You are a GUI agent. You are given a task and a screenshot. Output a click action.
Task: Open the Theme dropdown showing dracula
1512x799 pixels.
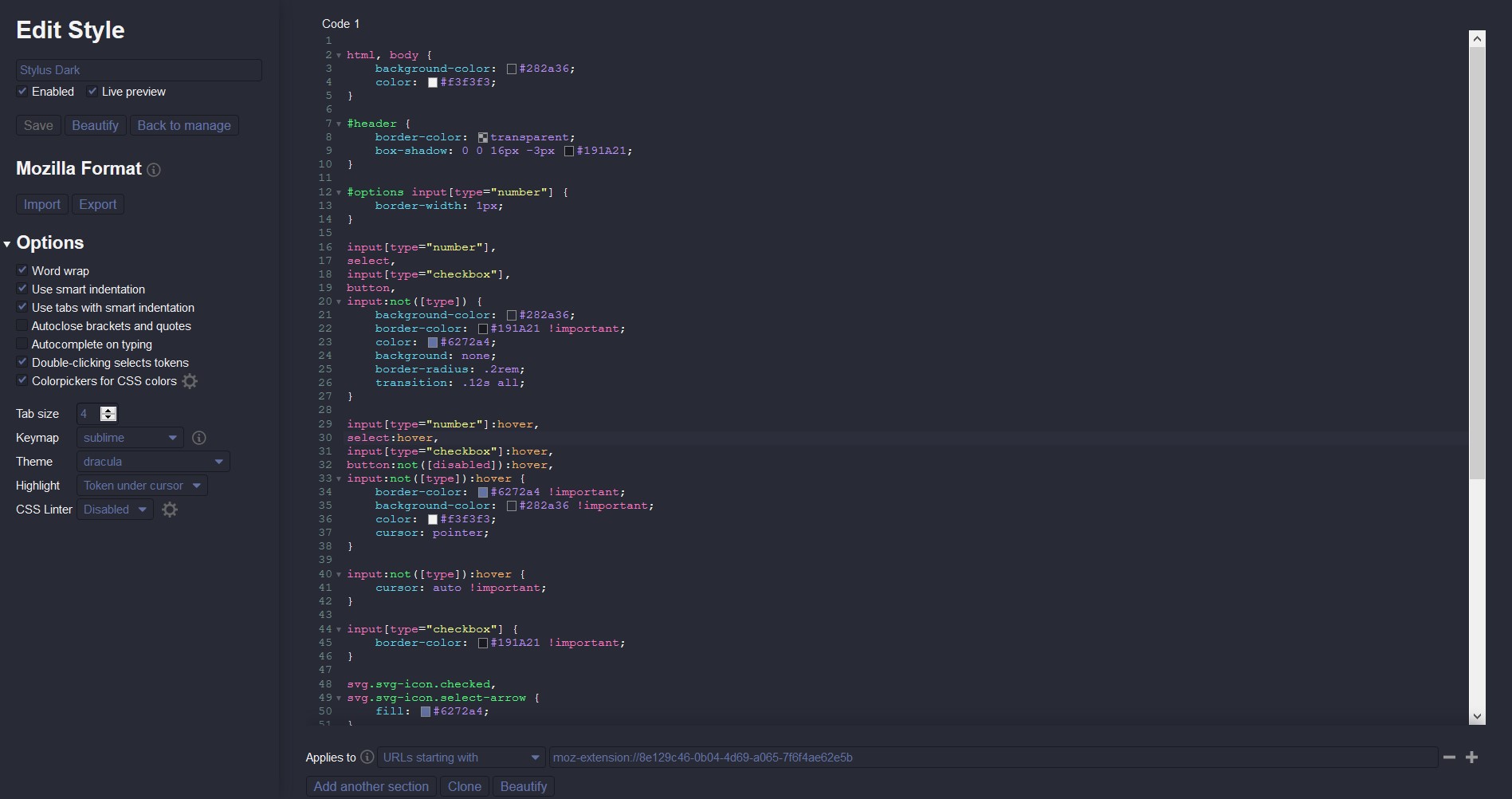point(153,462)
